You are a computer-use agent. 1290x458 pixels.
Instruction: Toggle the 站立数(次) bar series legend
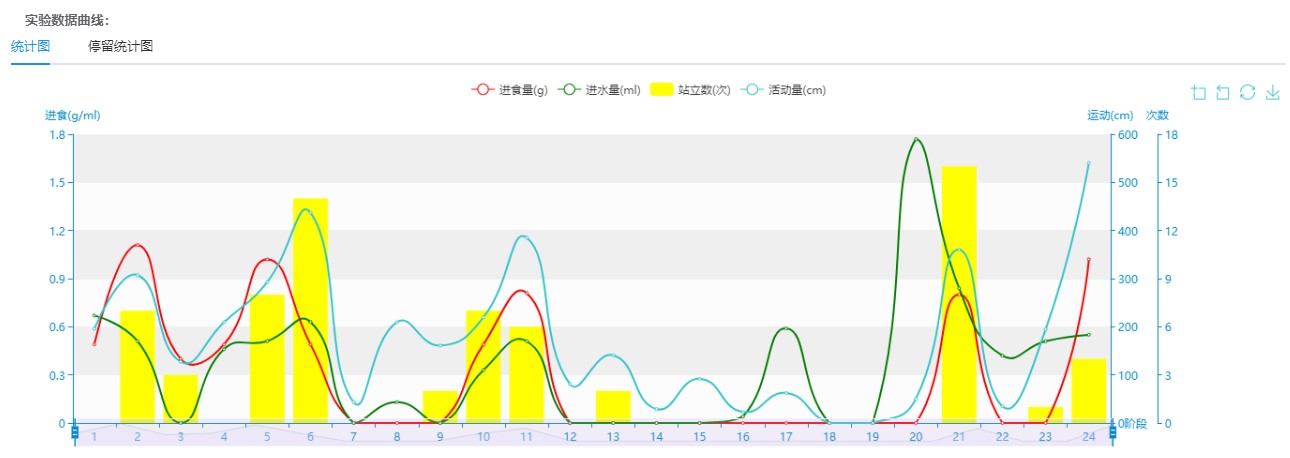point(690,90)
